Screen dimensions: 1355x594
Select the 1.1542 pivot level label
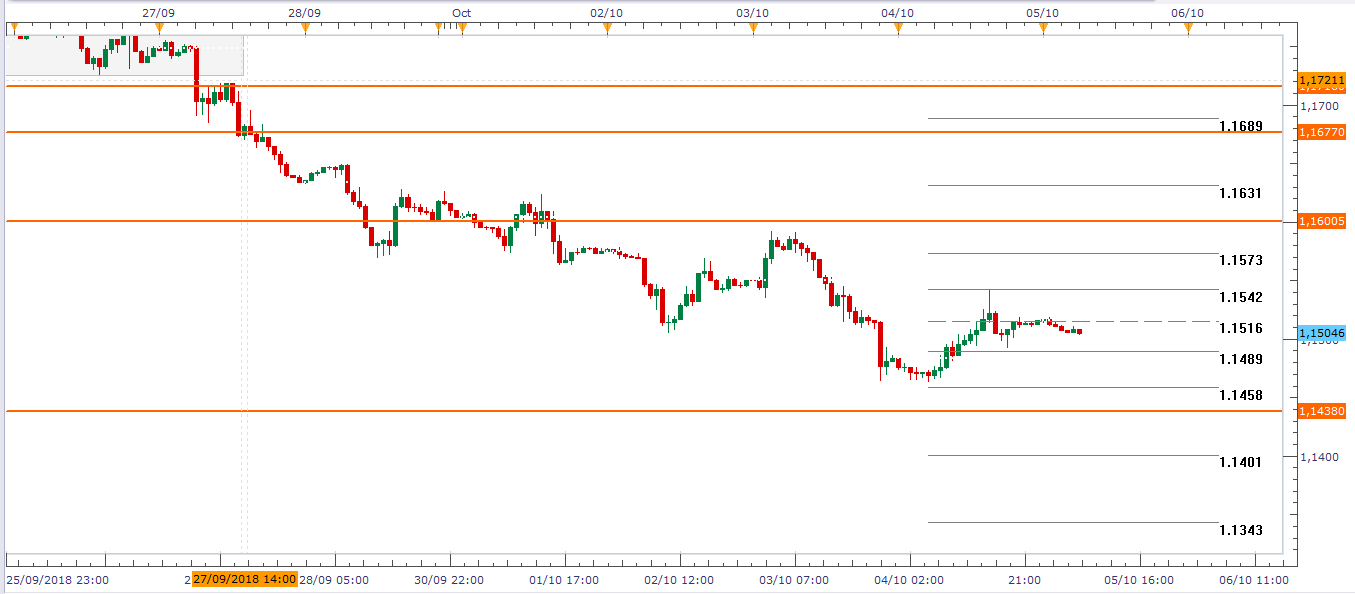click(1240, 298)
